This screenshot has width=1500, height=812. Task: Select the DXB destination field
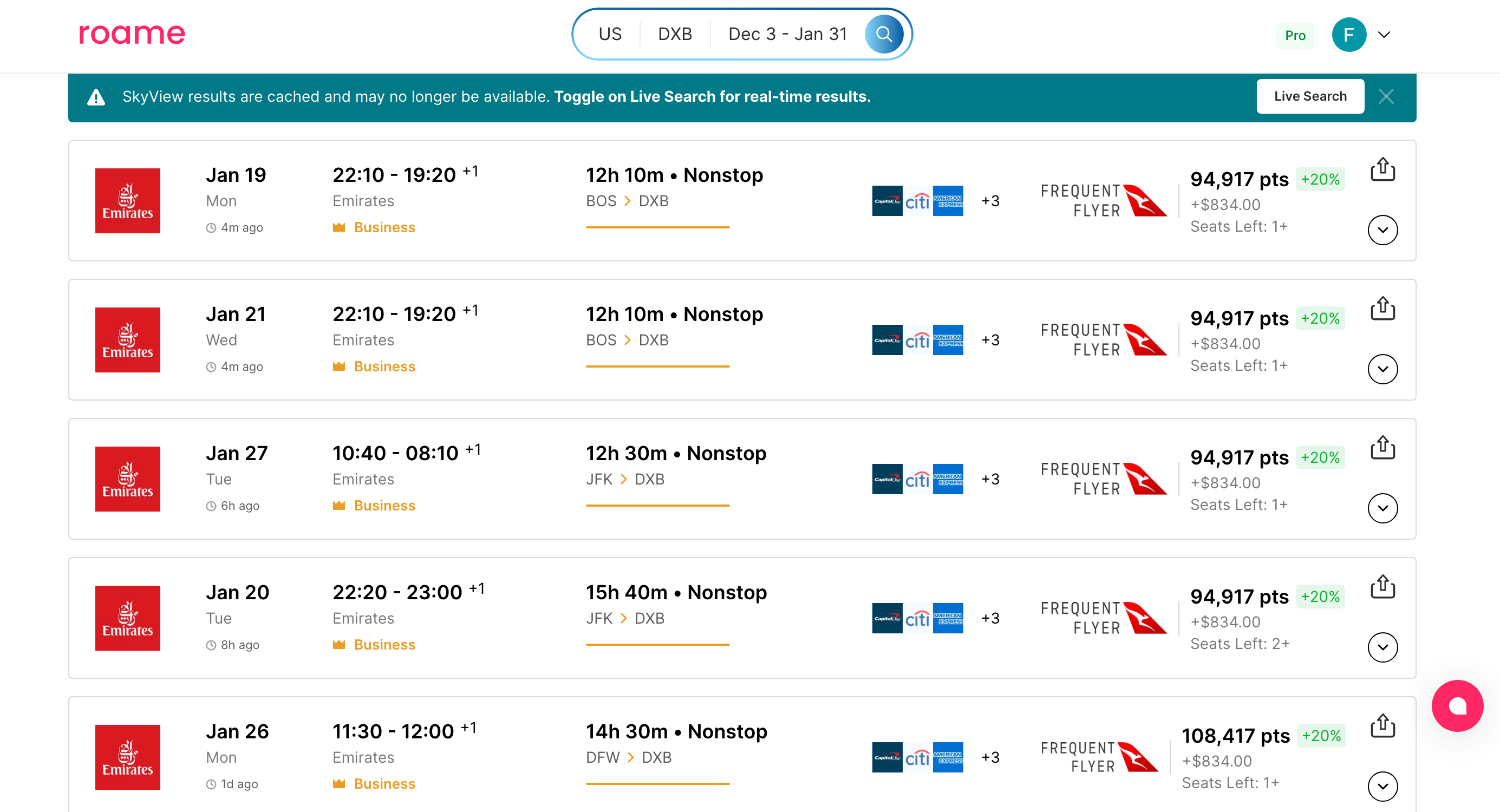[675, 34]
